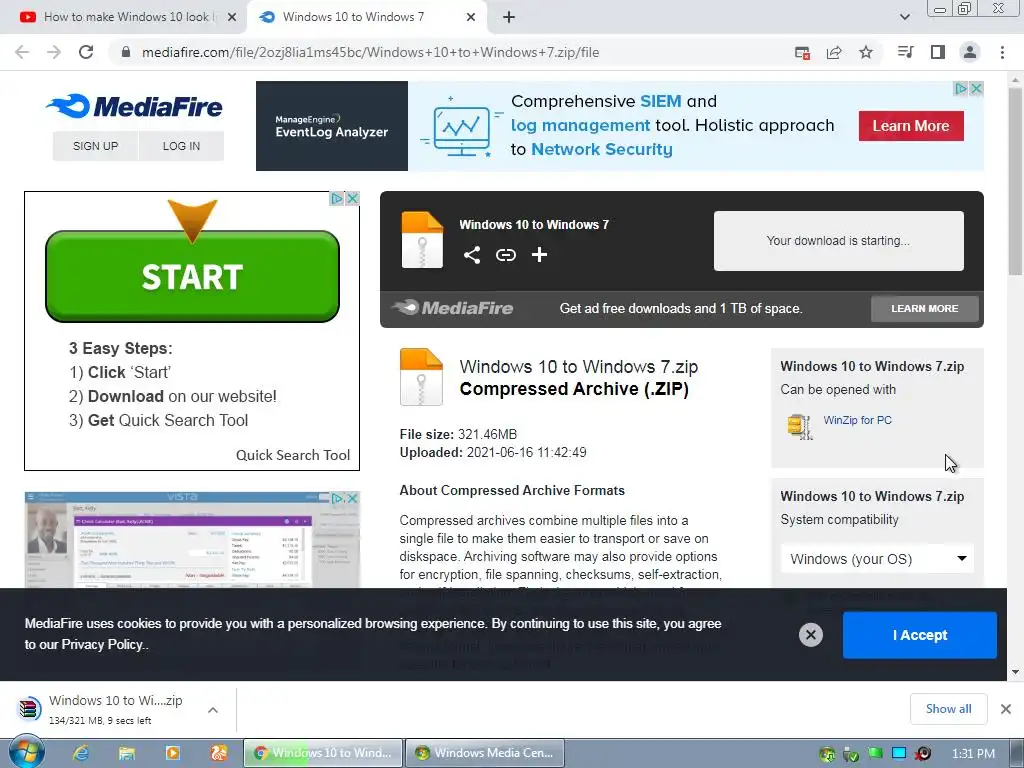Click 'About Compressed Archive Formats' heading
Screen dimensions: 1024x768
[512, 490]
